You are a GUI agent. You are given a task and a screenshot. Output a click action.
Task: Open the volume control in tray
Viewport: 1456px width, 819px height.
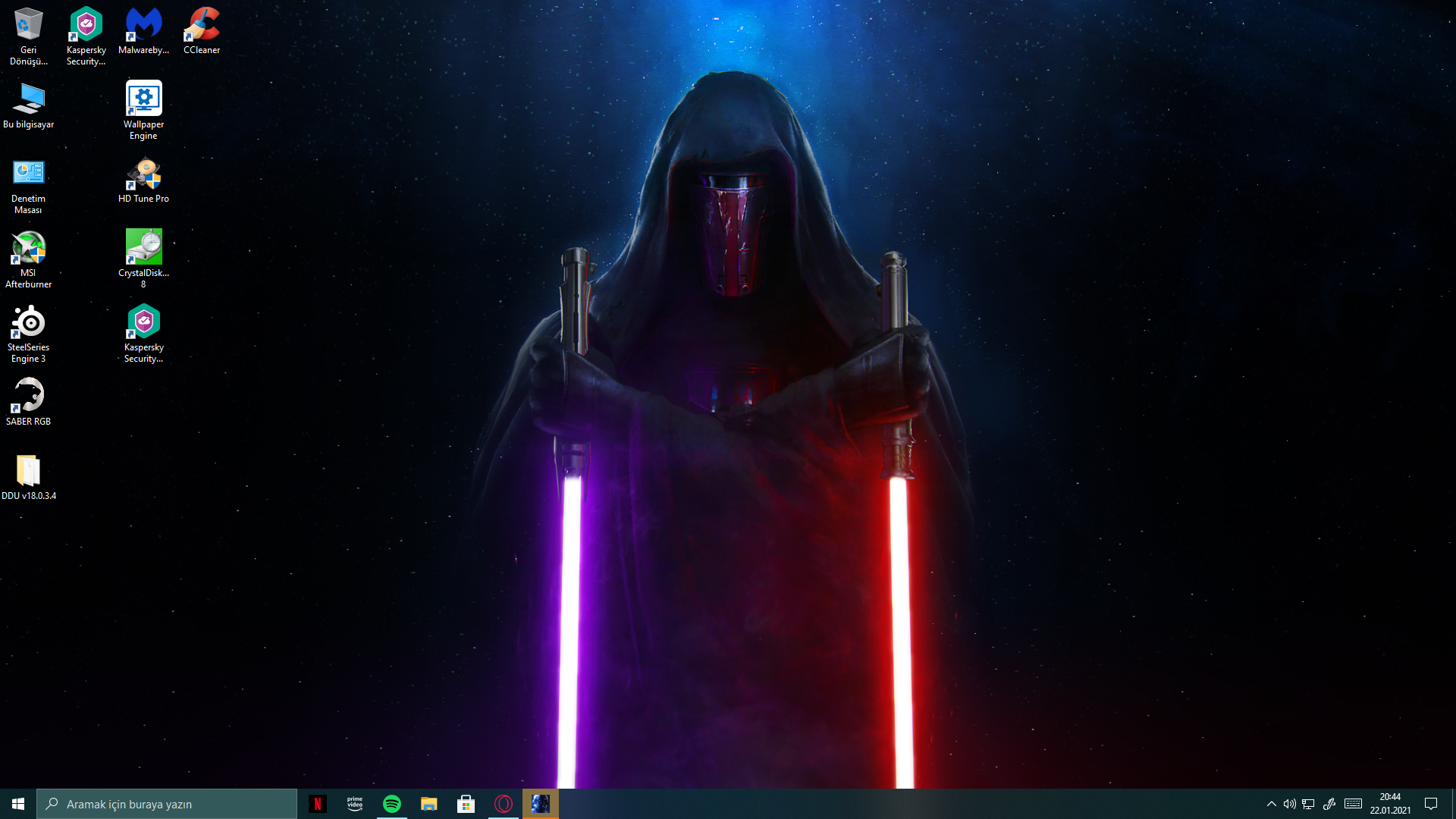pyautogui.click(x=1289, y=804)
